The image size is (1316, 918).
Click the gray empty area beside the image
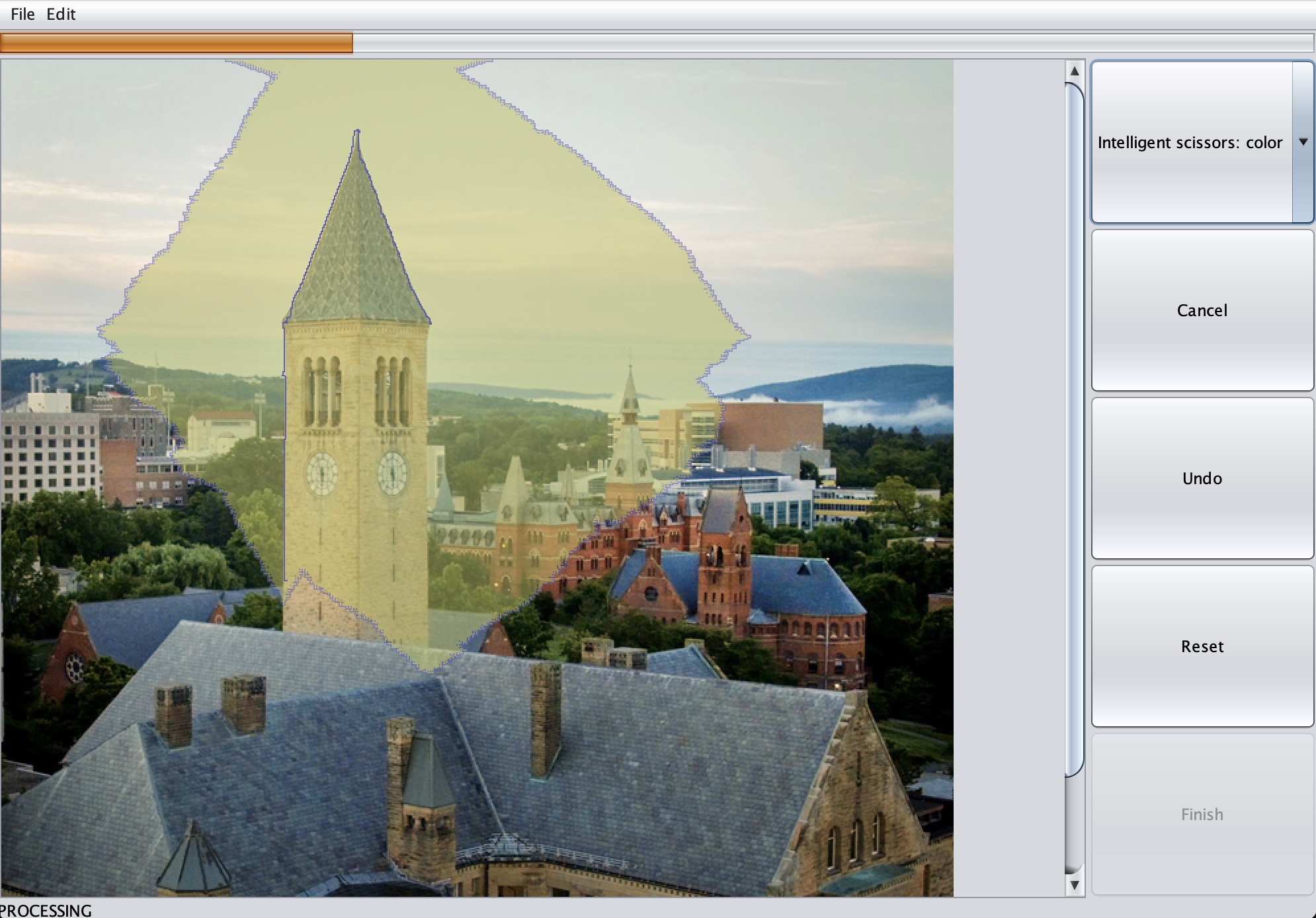click(x=1008, y=463)
